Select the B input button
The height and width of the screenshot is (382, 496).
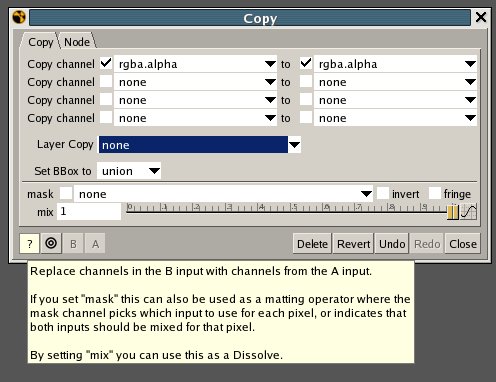(73, 244)
